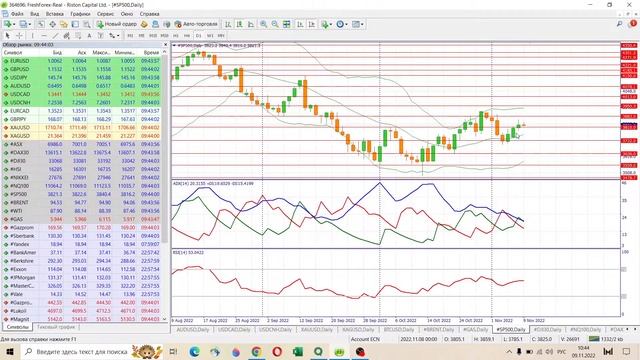640x360 pixels.
Task: Open Excel from the taskbar
Action: pyautogui.click(x=298, y=351)
